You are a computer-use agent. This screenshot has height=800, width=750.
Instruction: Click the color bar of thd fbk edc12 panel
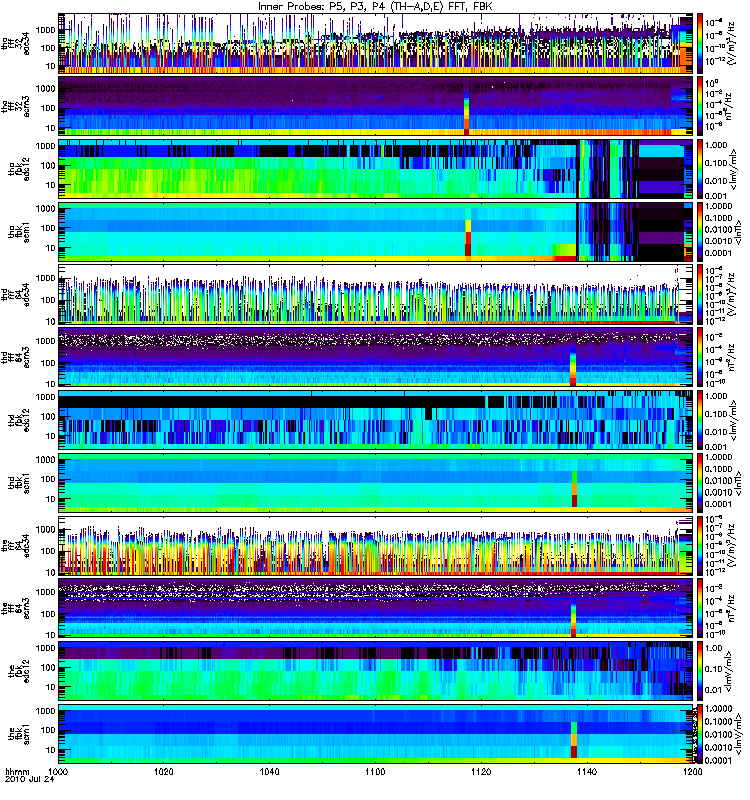(701, 420)
